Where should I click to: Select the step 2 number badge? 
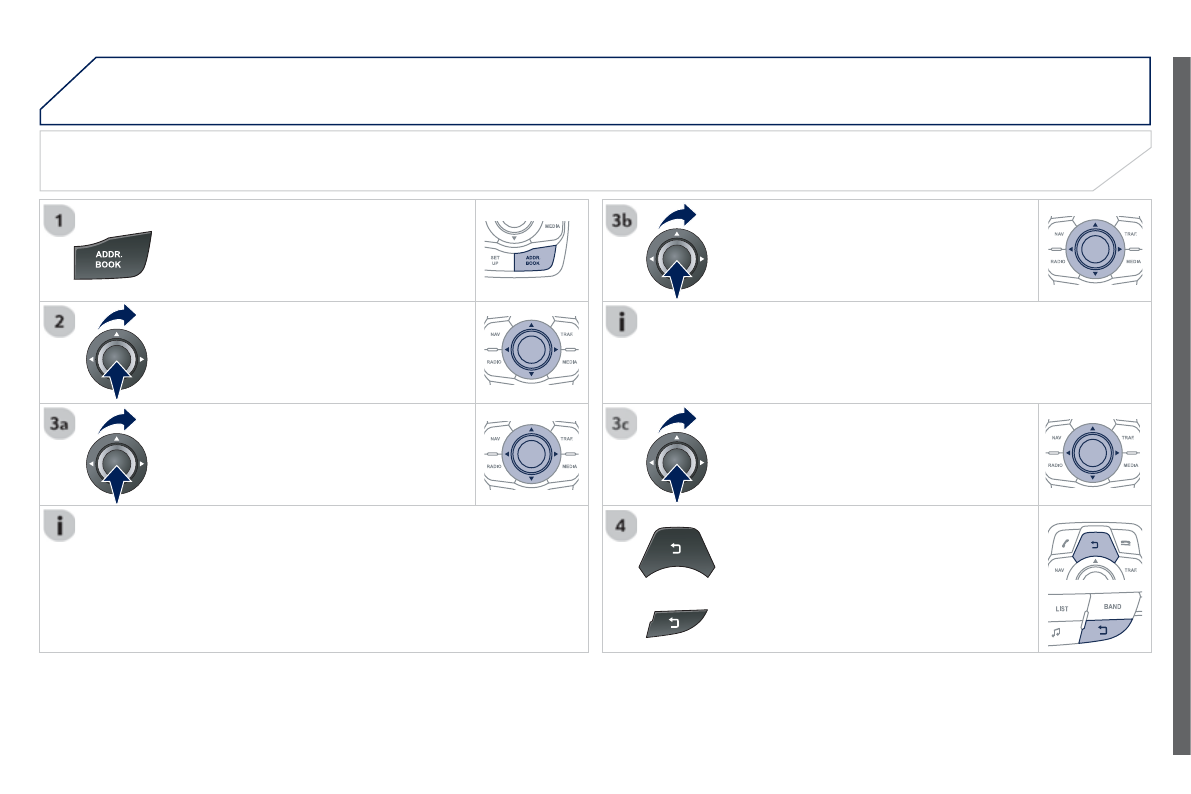pyautogui.click(x=61, y=323)
